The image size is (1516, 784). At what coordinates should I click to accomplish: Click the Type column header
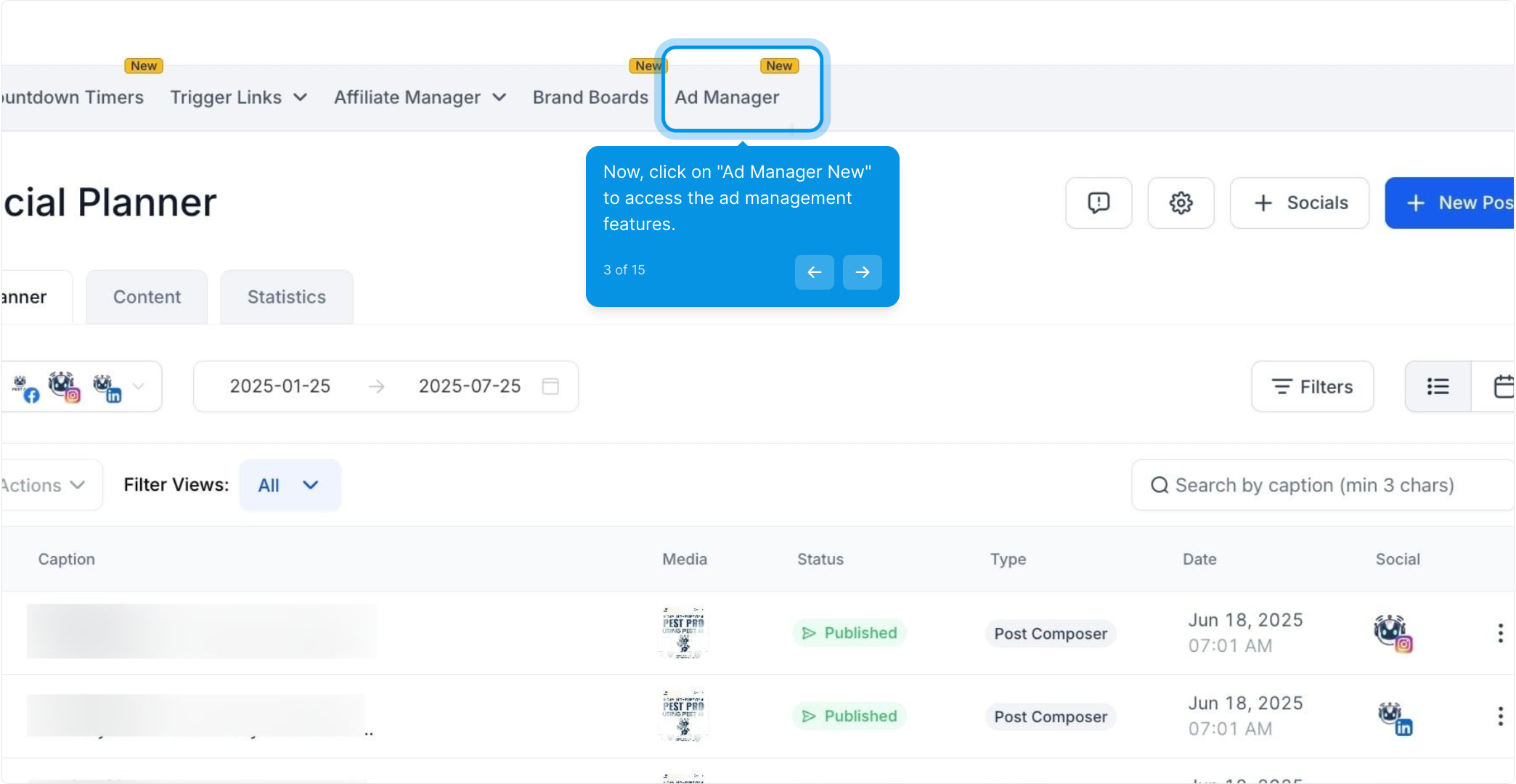point(1008,559)
